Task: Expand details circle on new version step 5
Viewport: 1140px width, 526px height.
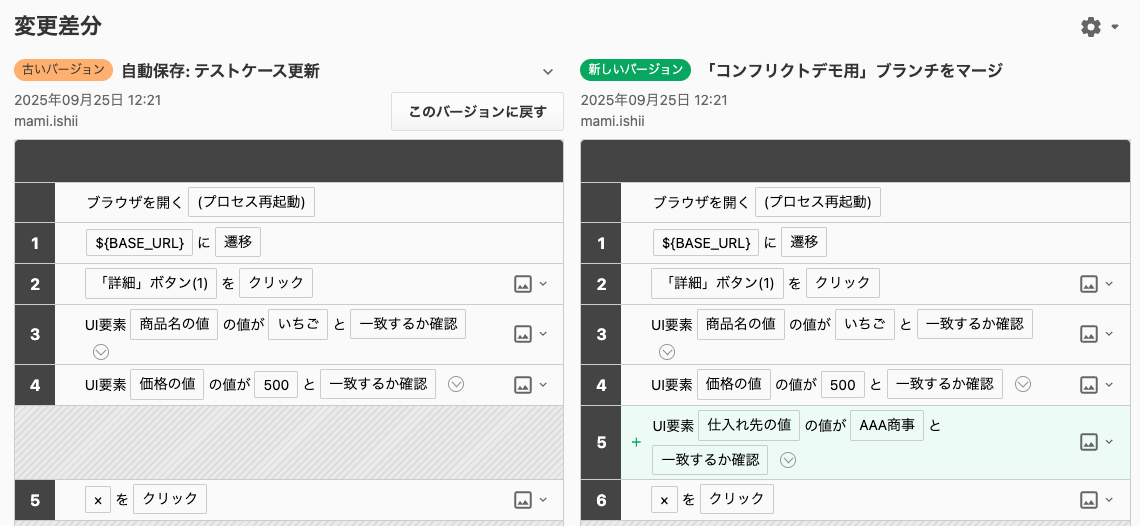Action: click(x=788, y=460)
